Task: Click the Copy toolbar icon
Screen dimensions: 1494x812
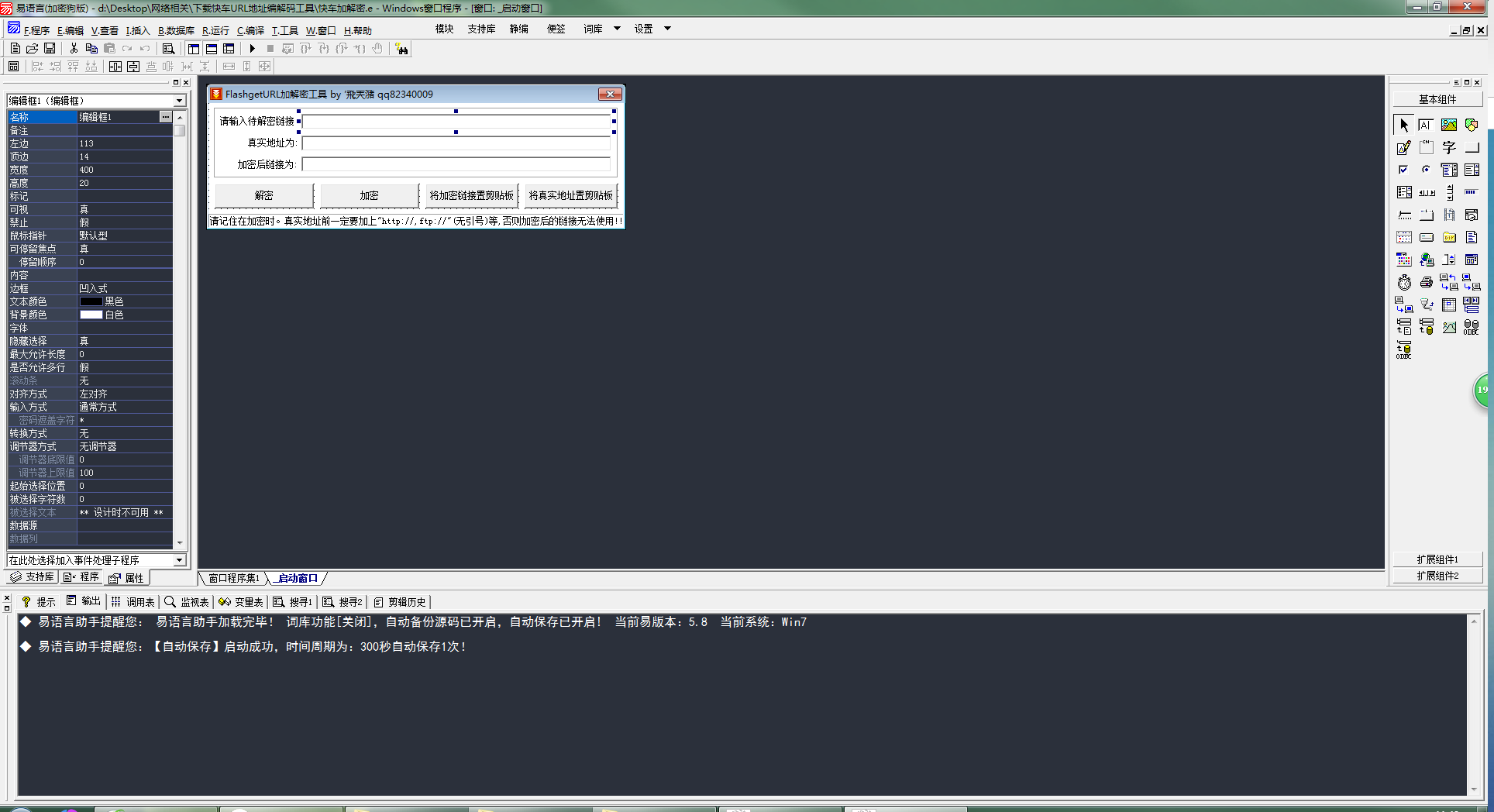Action: click(x=91, y=48)
